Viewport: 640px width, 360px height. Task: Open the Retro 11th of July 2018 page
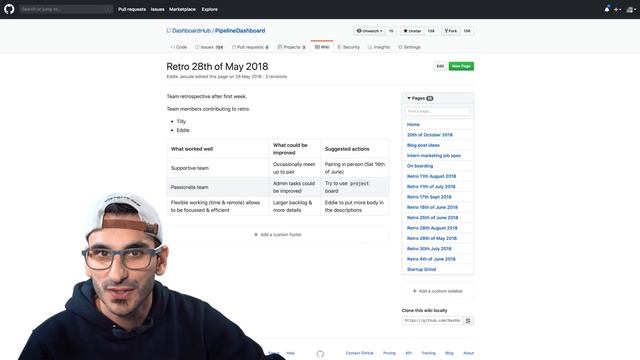pos(431,187)
